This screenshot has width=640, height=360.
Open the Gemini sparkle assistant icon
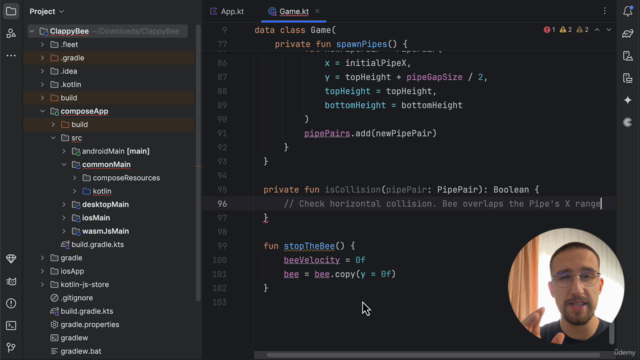pos(628,100)
